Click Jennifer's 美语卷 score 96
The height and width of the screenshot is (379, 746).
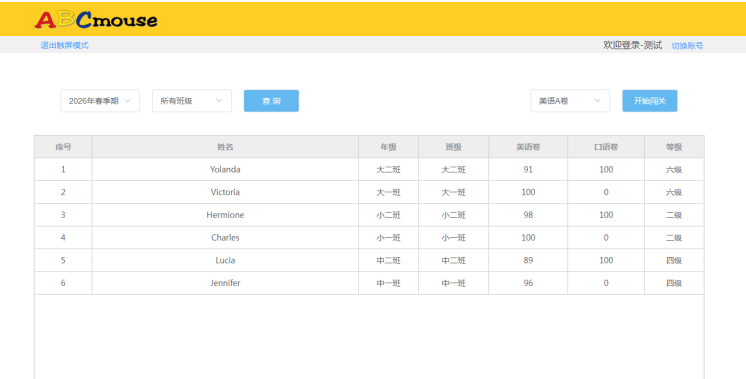coord(528,283)
